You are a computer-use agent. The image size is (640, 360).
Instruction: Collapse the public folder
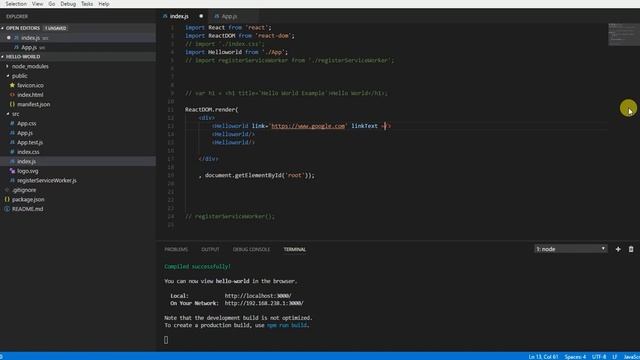click(x=19, y=76)
